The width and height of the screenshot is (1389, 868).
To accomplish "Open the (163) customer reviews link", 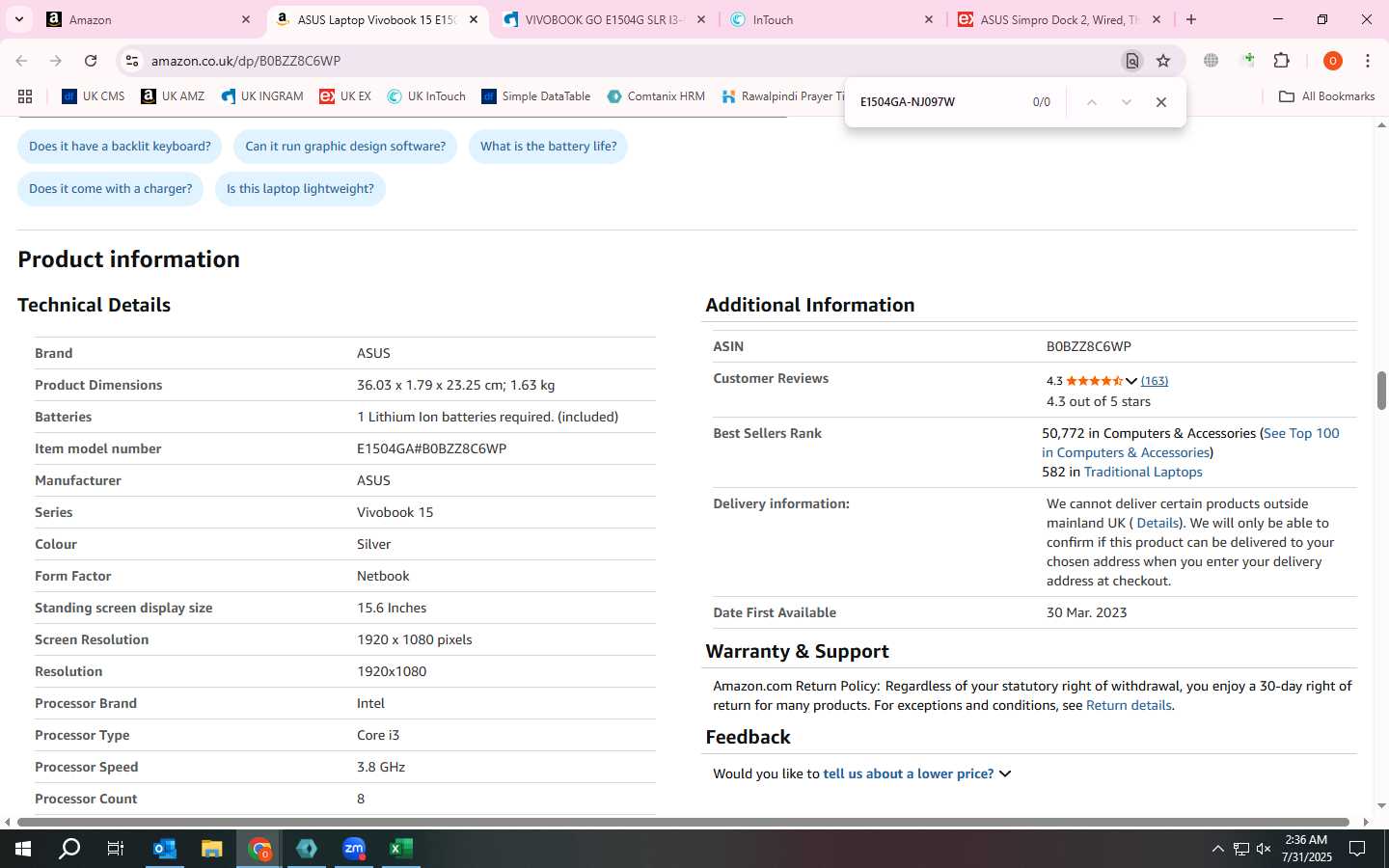I will (x=1155, y=381).
